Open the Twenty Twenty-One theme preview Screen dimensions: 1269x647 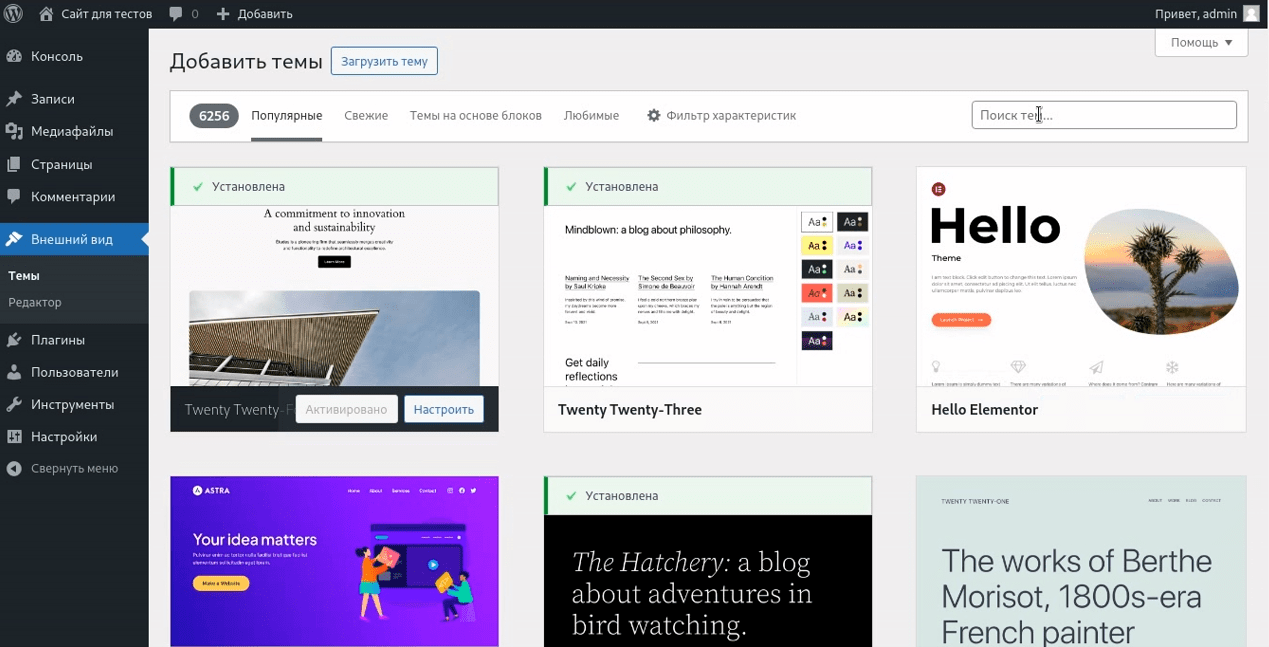tap(1081, 561)
